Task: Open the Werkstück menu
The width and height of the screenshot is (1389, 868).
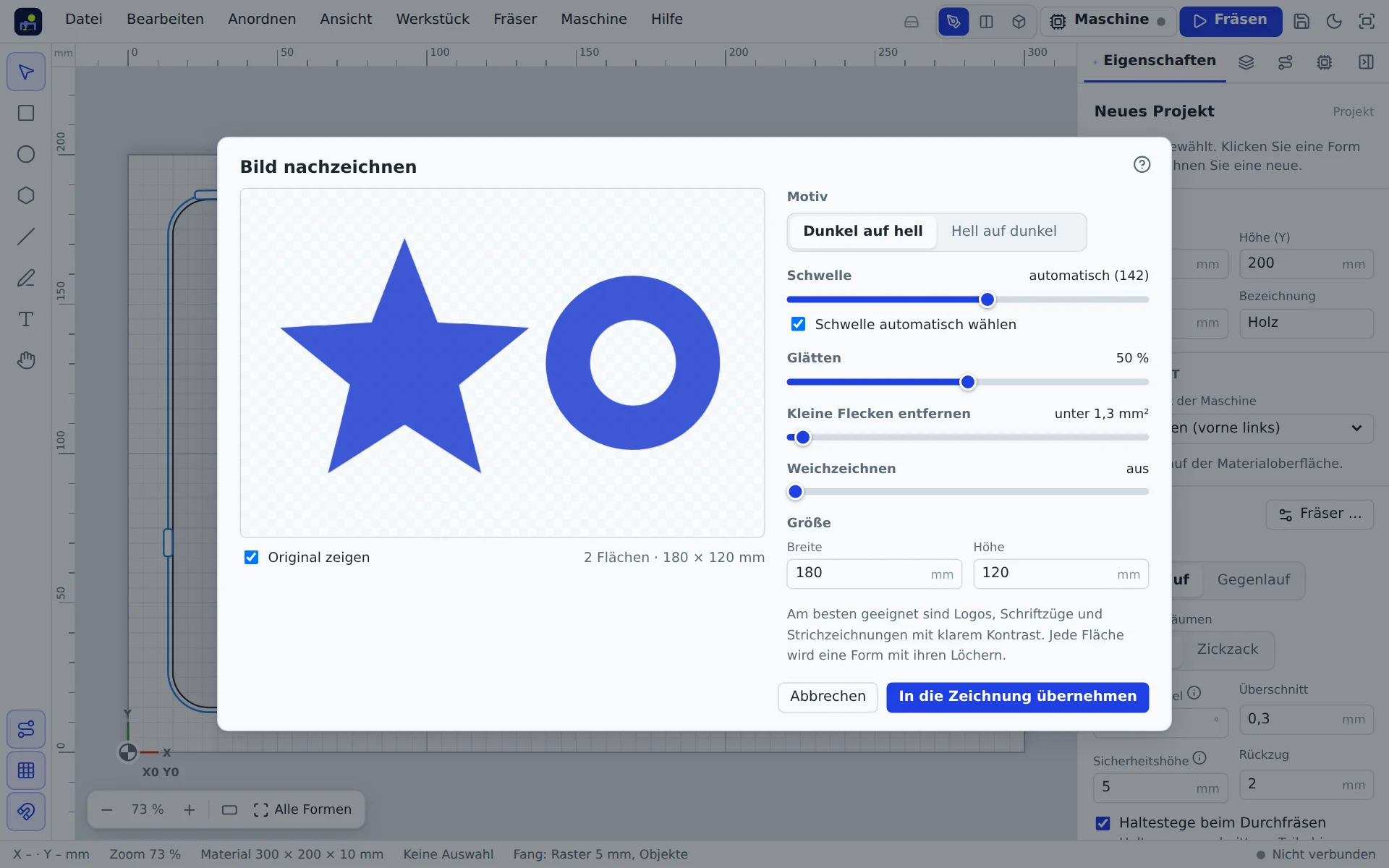Action: coord(433,20)
